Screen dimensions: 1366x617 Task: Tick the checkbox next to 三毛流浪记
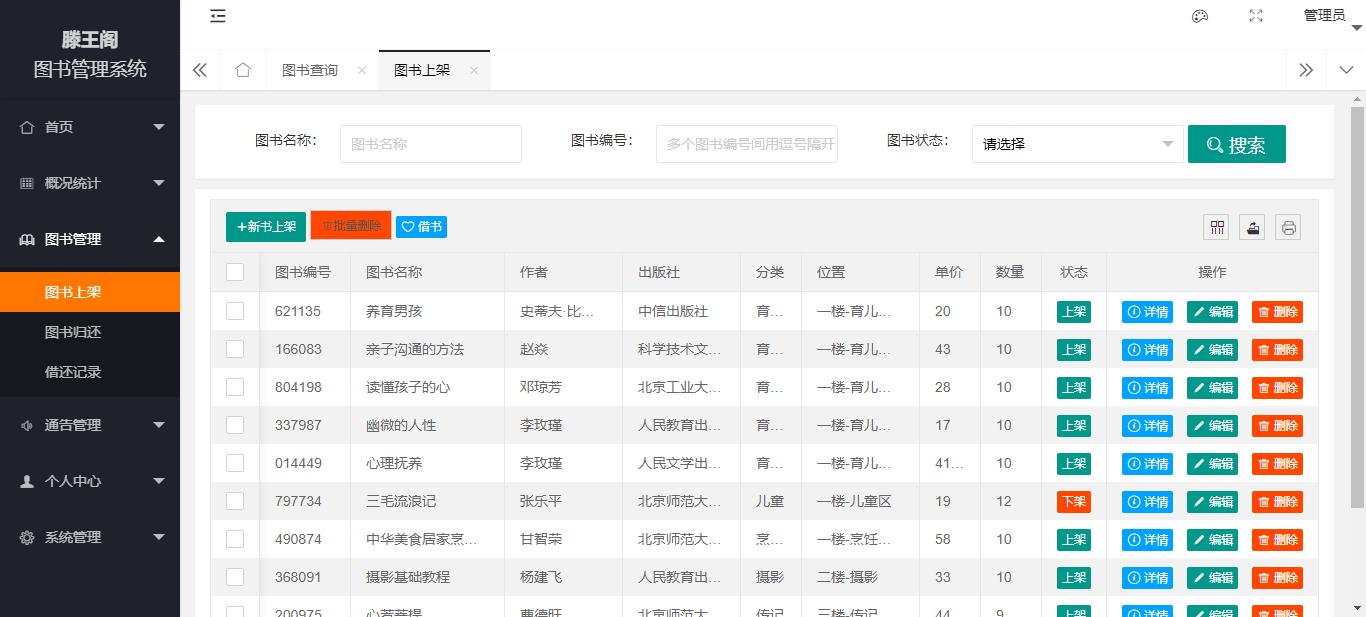click(235, 501)
